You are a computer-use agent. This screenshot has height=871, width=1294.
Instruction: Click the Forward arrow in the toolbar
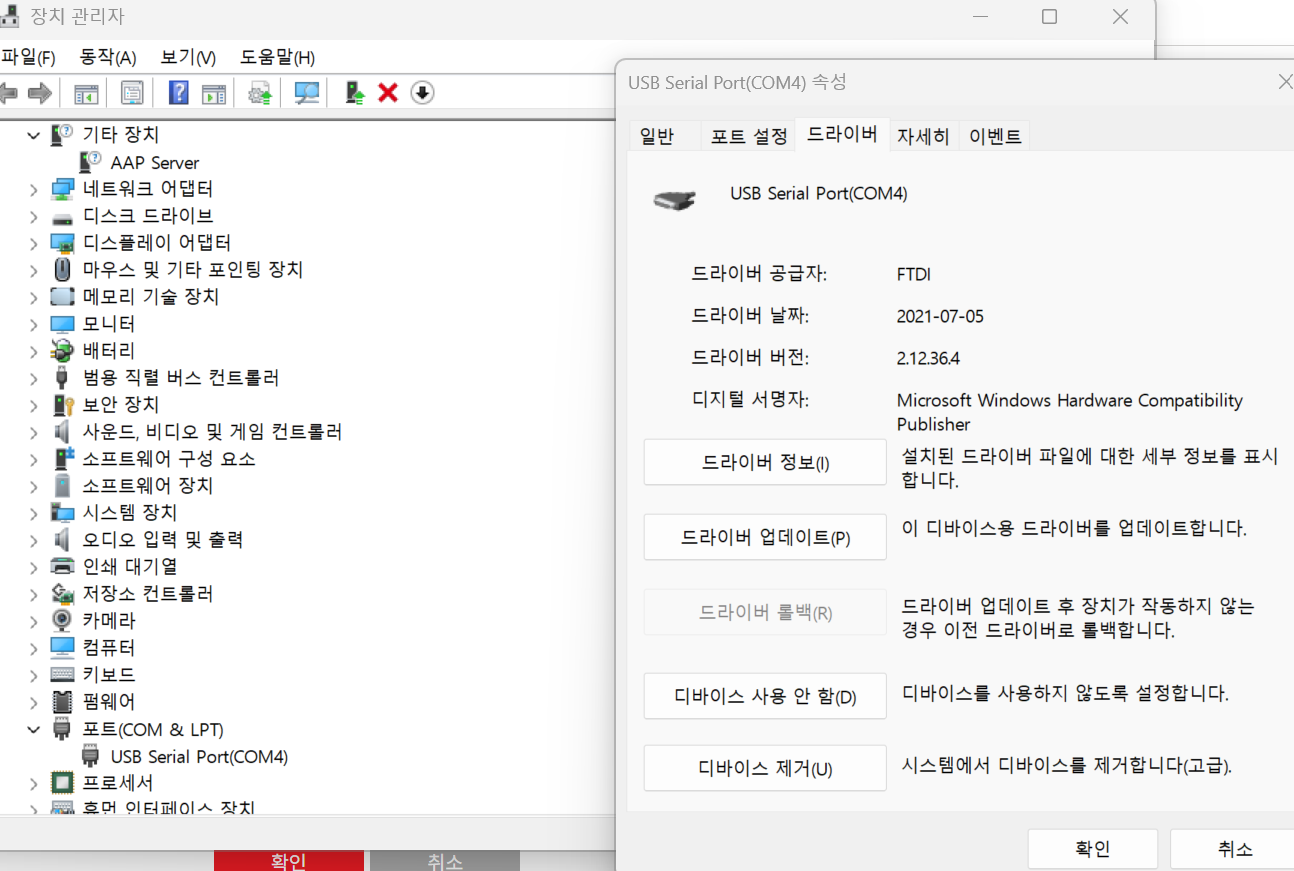pyautogui.click(x=40, y=93)
